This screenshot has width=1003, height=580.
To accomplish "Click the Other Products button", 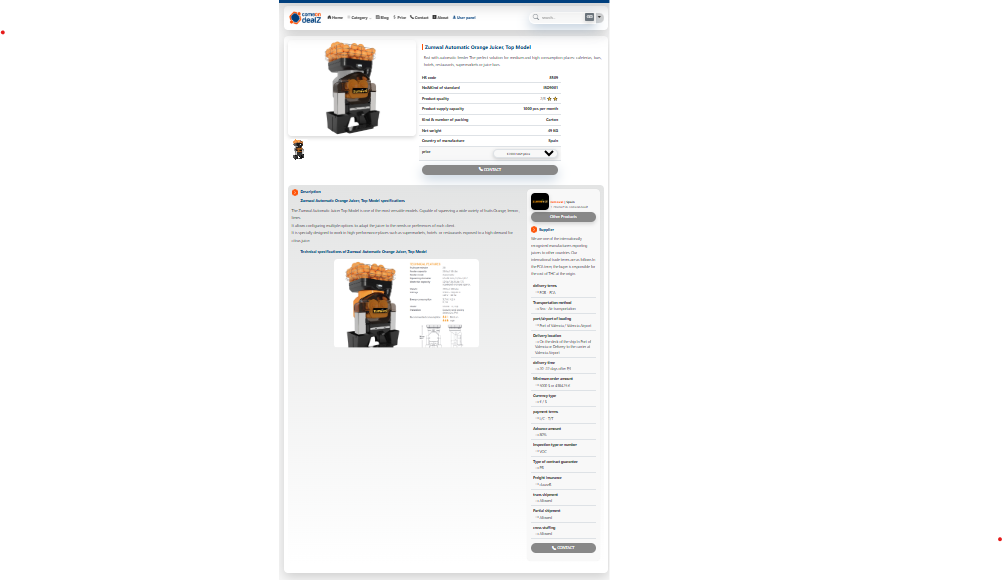I will pos(563,216).
